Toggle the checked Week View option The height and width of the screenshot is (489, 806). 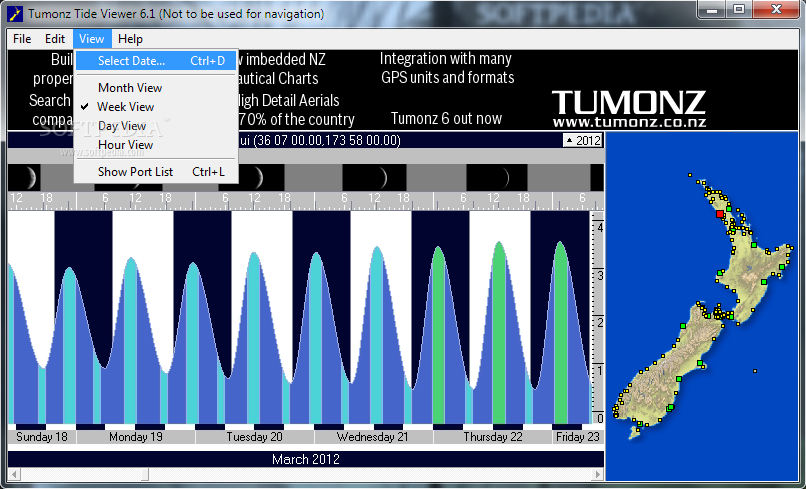pyautogui.click(x=156, y=107)
